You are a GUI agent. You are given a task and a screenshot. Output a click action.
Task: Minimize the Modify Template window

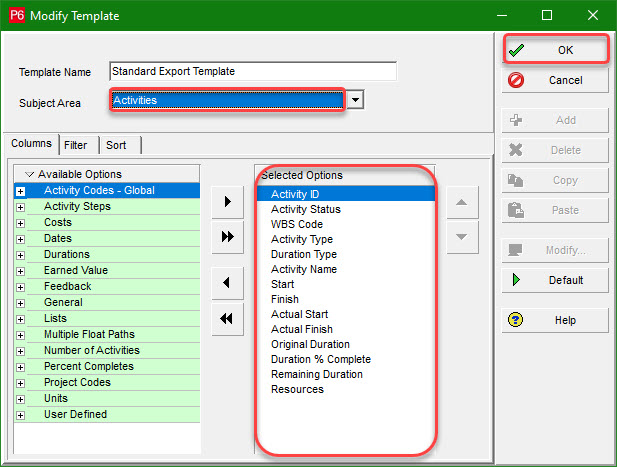pyautogui.click(x=502, y=15)
